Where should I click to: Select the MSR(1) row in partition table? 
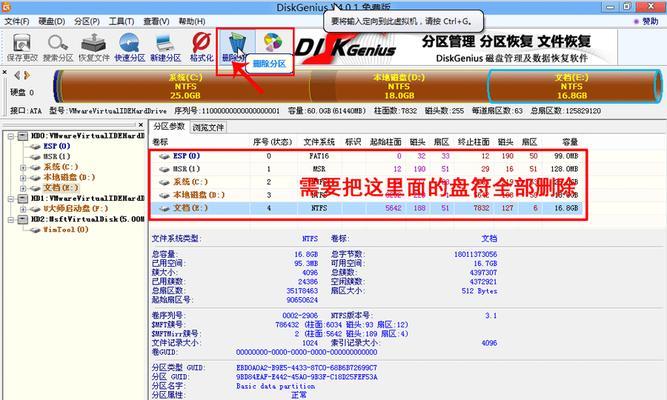pyautogui.click(x=367, y=169)
